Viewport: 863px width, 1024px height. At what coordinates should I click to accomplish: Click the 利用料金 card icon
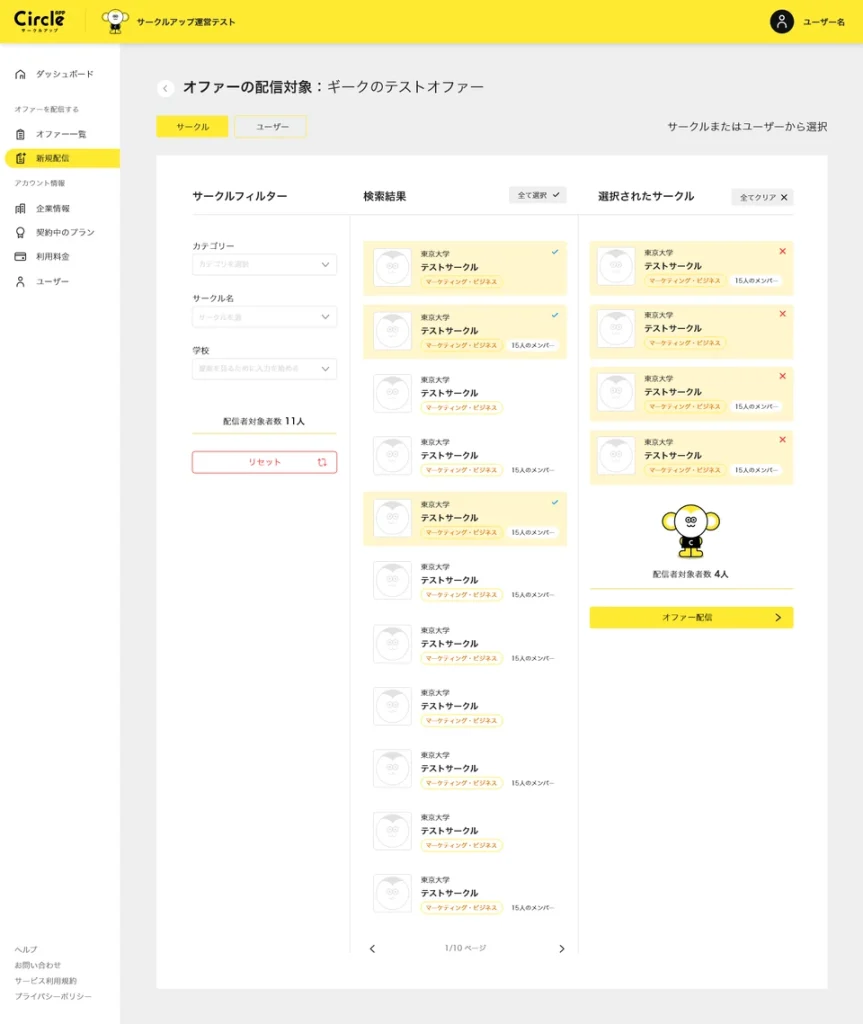[20, 257]
